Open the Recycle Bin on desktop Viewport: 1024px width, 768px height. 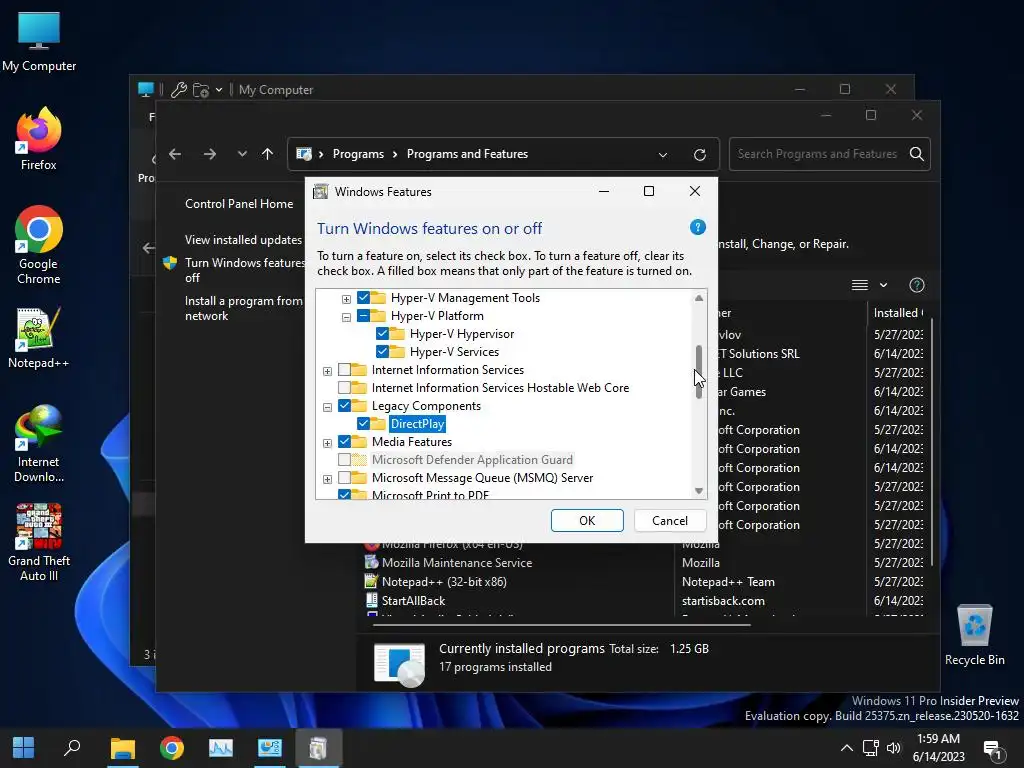point(974,634)
